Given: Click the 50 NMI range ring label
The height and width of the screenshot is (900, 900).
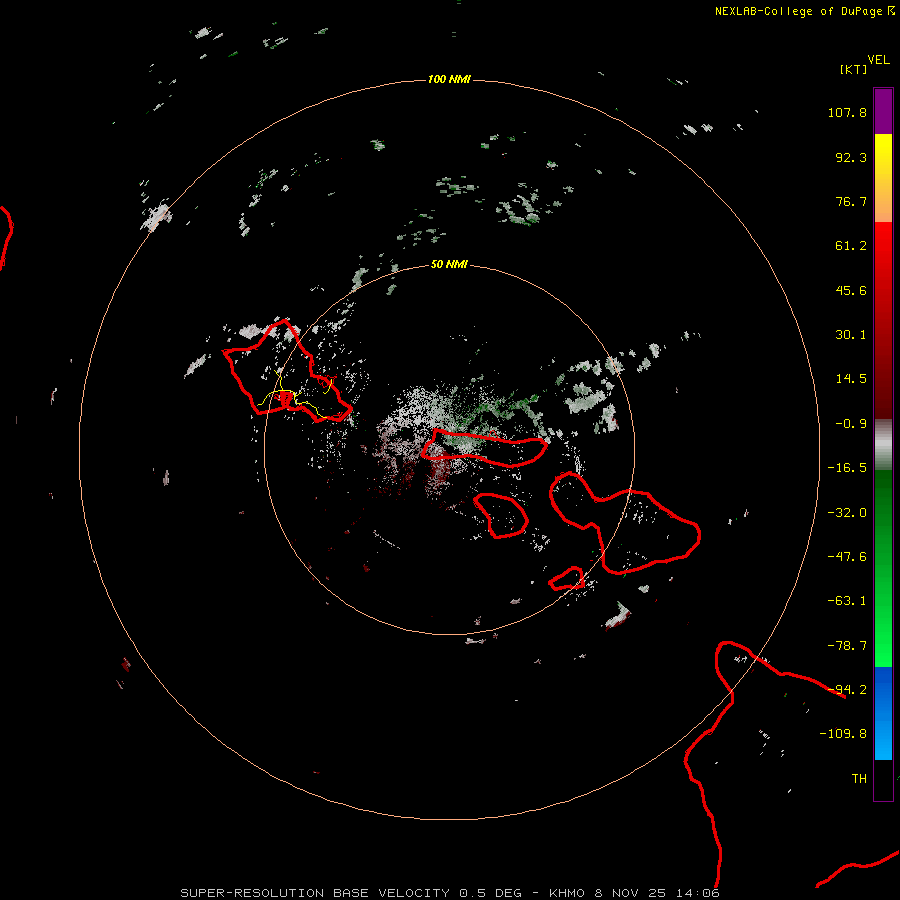Looking at the screenshot, I should pos(449,264).
